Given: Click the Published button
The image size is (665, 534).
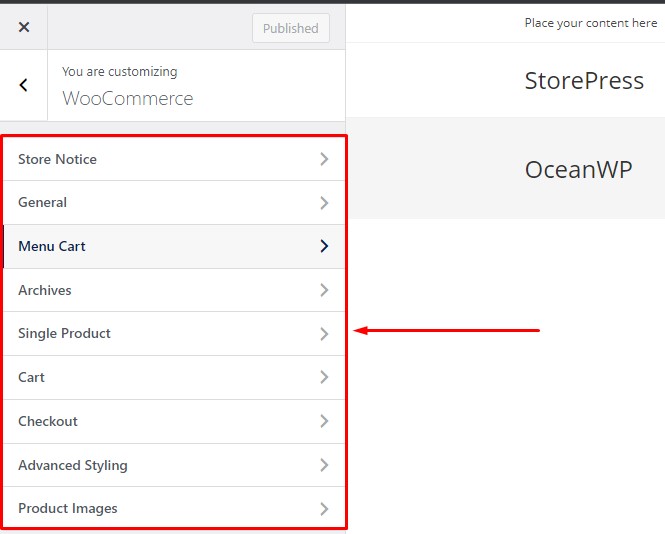Looking at the screenshot, I should (291, 28).
